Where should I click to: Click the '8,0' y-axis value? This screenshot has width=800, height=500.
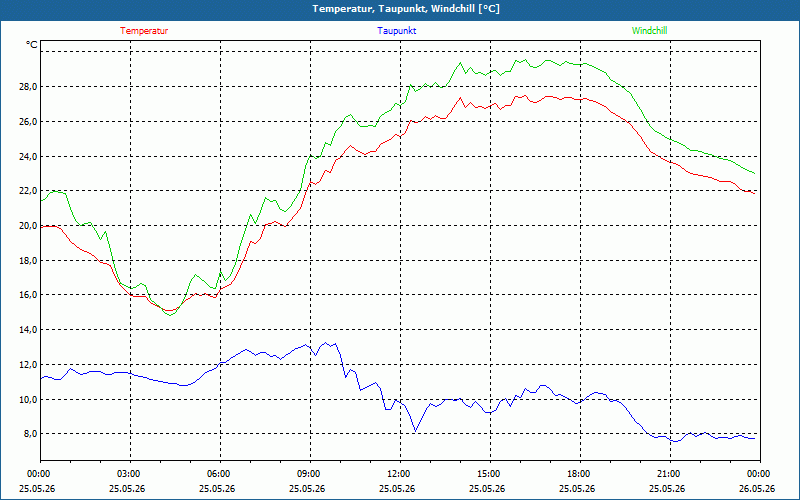[31, 434]
